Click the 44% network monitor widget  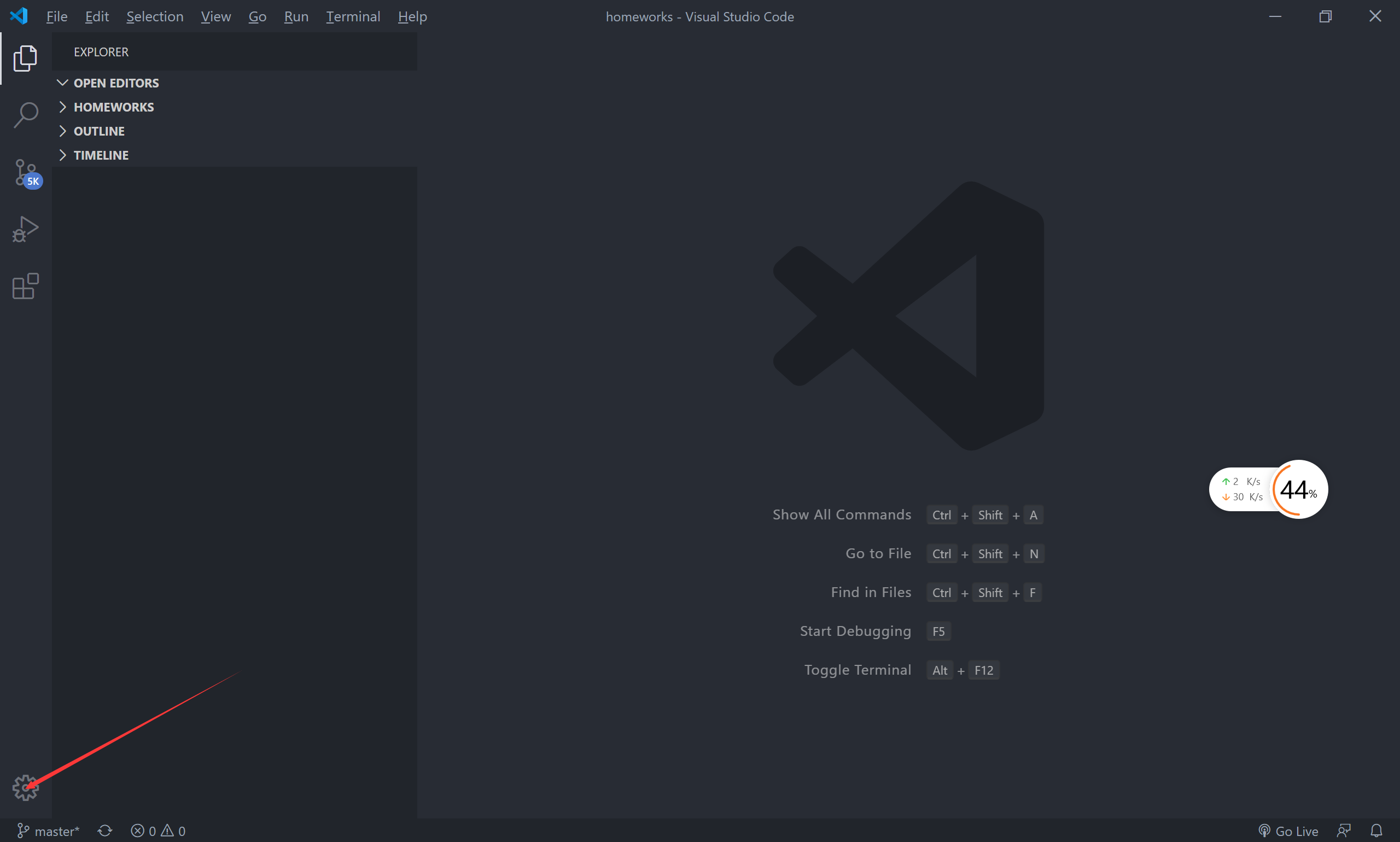(x=1298, y=489)
